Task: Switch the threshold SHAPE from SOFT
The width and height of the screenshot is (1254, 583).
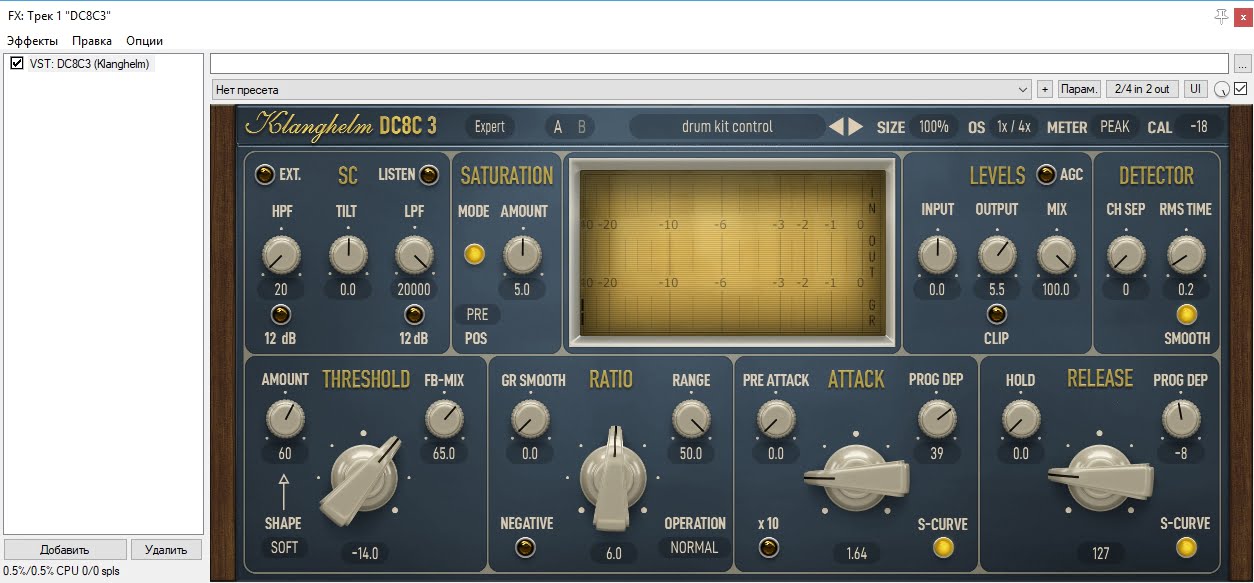Action: click(284, 547)
